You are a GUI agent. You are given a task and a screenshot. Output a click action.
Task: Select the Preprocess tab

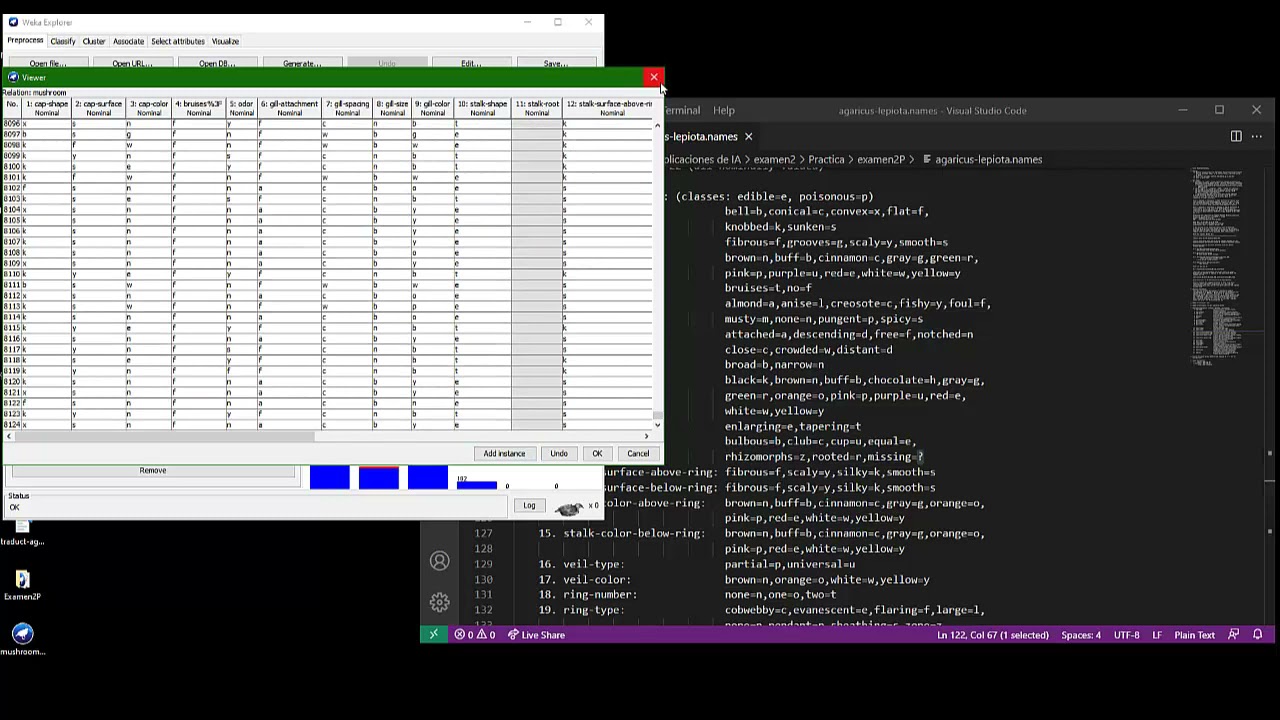pyautogui.click(x=25, y=41)
